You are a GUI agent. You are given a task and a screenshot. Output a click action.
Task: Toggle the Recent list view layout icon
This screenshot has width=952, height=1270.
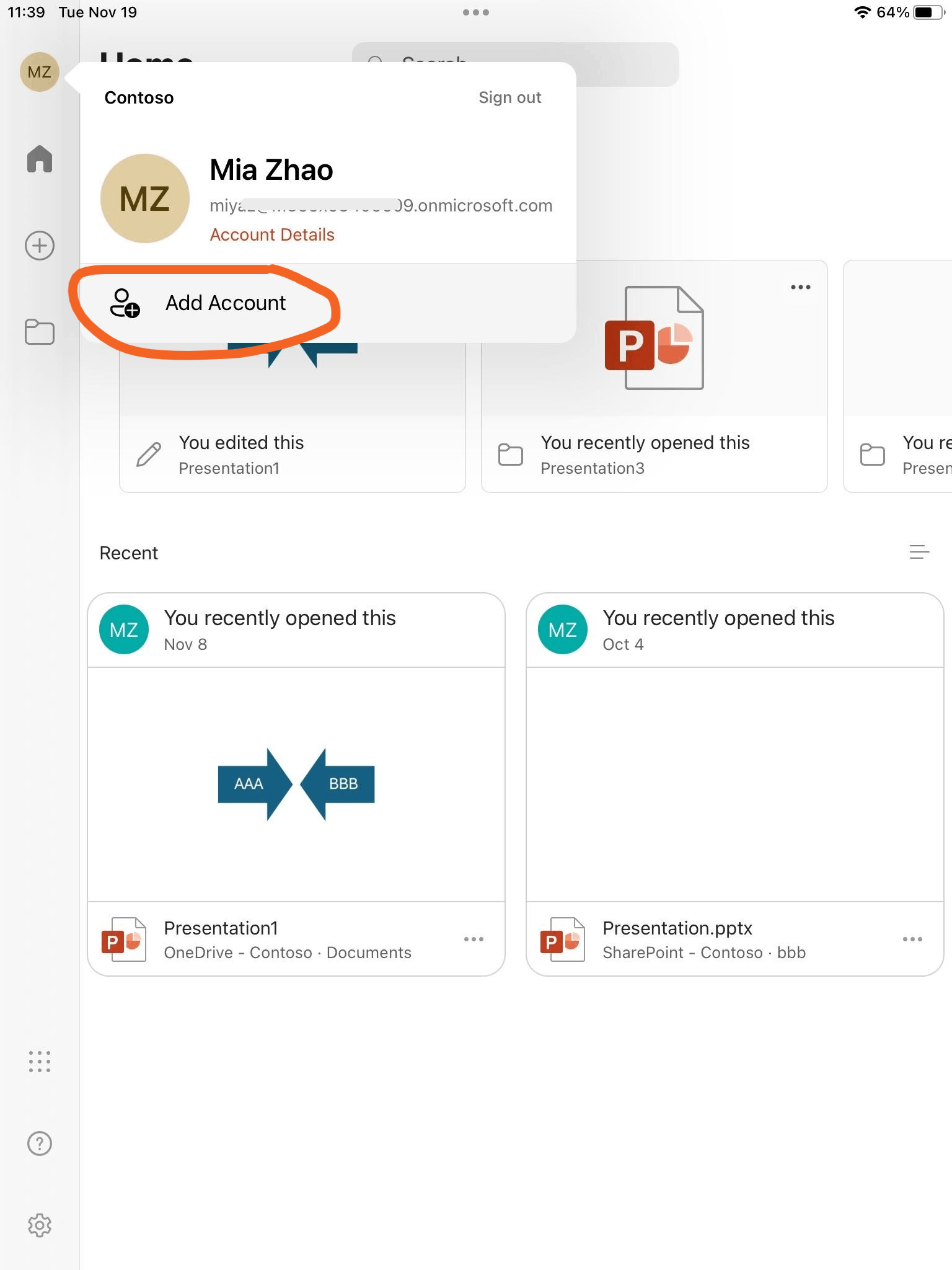click(x=919, y=552)
